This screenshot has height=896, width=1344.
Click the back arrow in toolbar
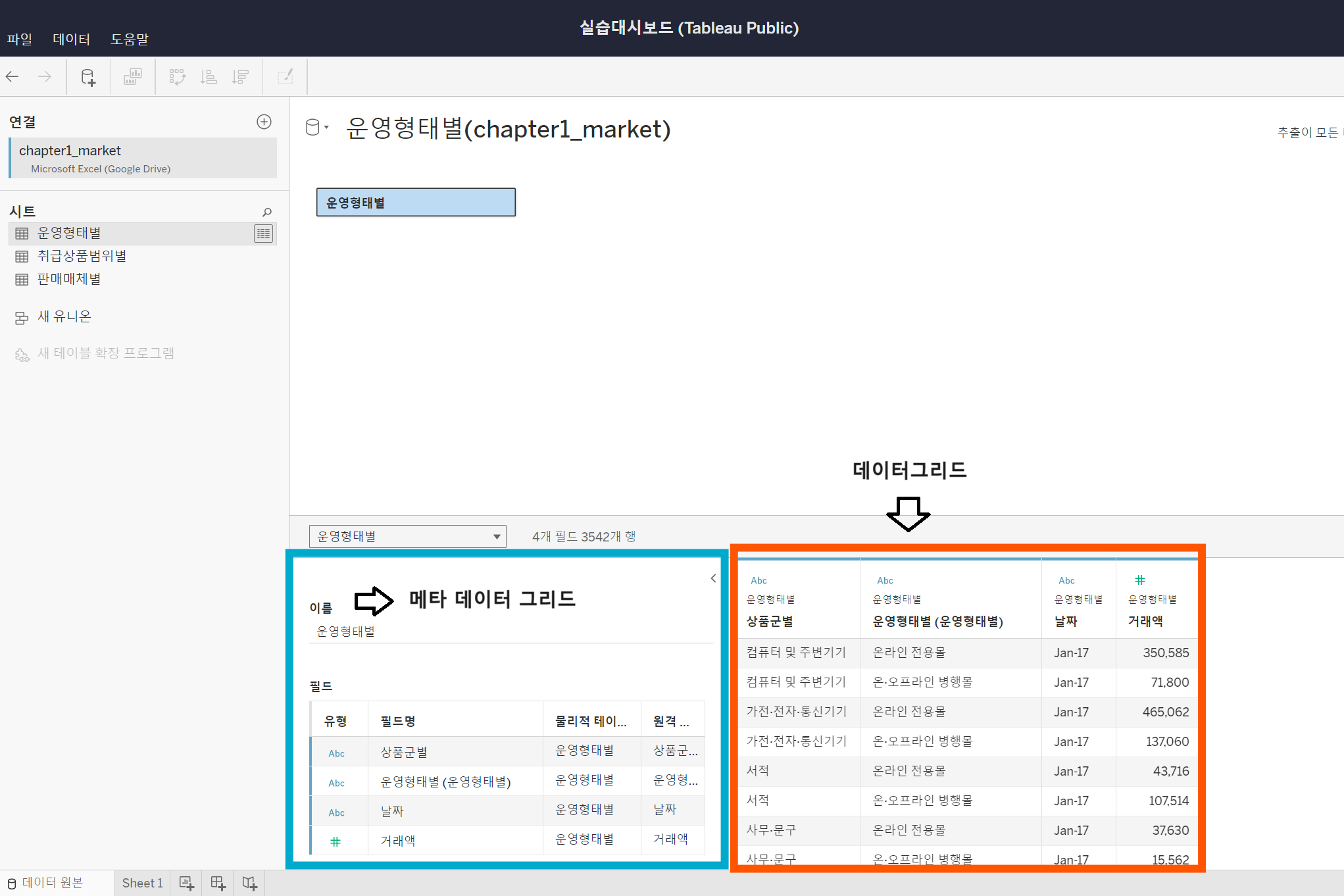click(x=12, y=77)
